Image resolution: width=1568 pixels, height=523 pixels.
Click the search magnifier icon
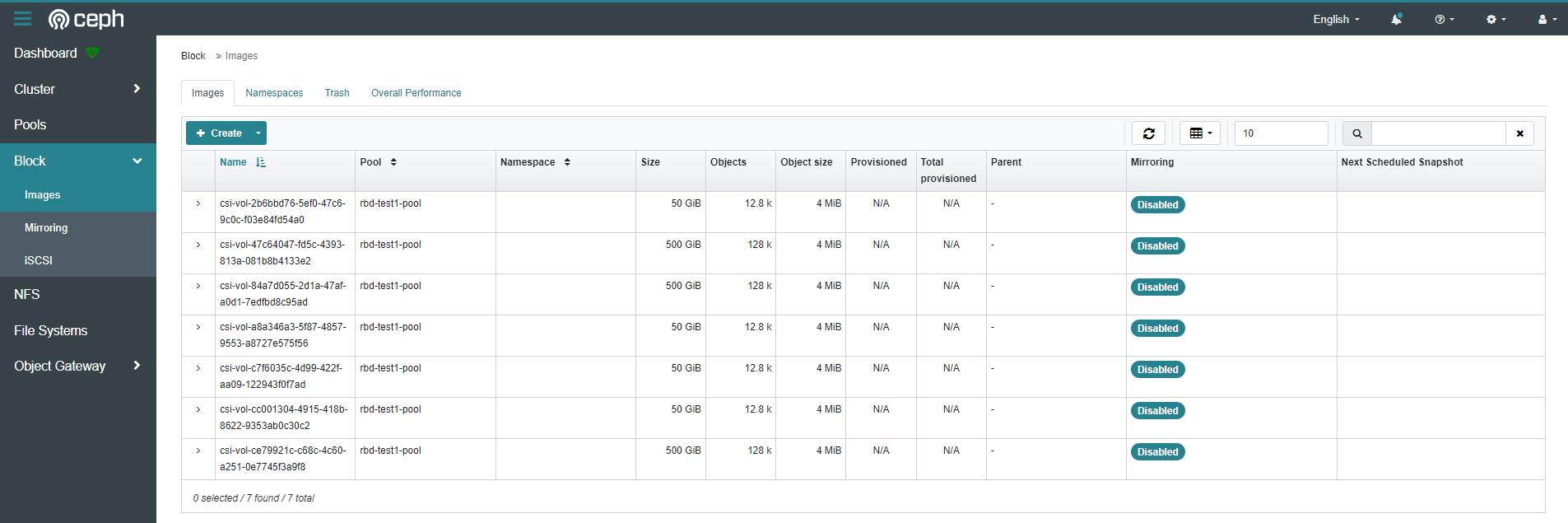click(x=1357, y=133)
